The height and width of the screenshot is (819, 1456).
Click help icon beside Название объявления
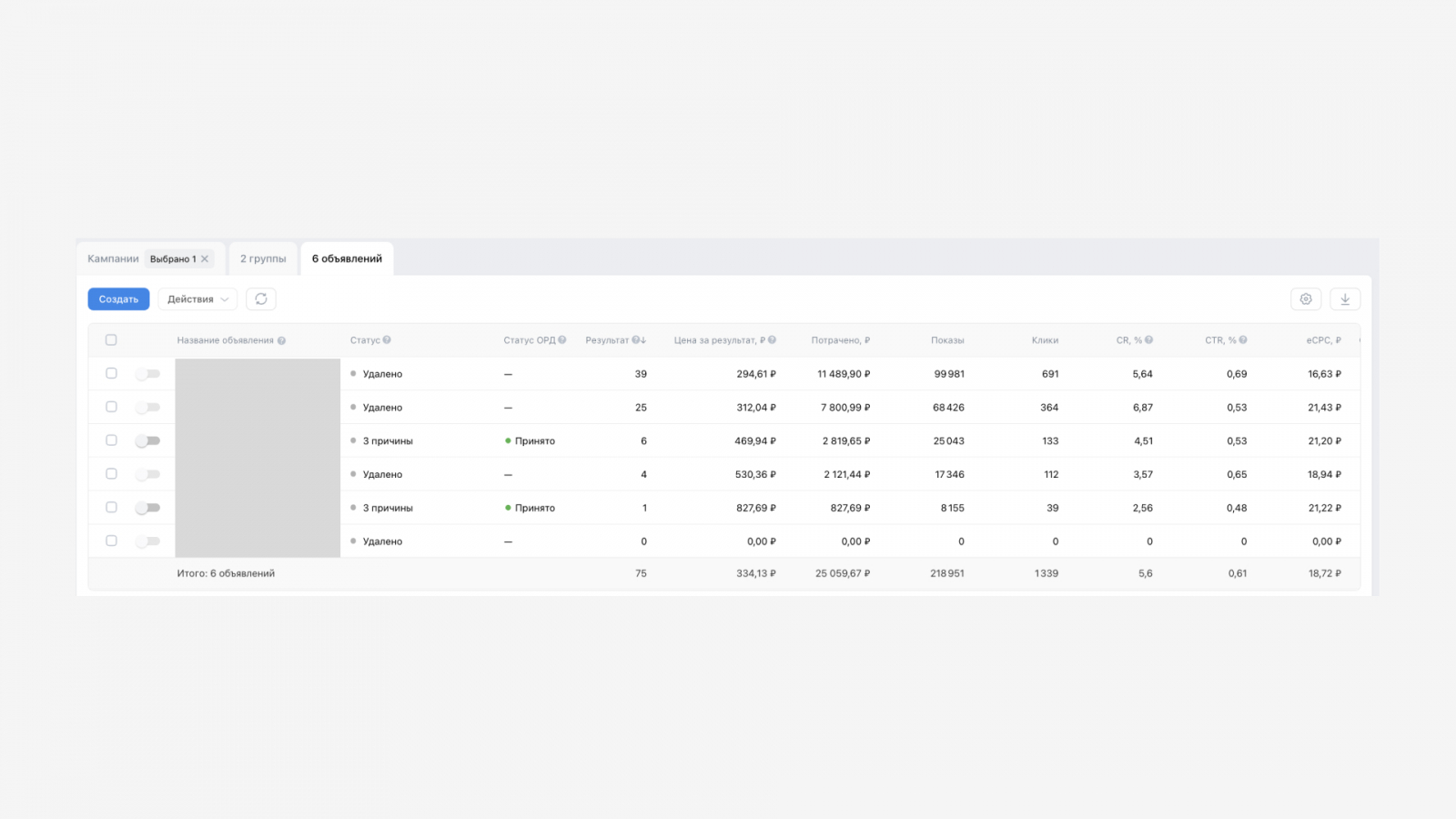tap(281, 340)
